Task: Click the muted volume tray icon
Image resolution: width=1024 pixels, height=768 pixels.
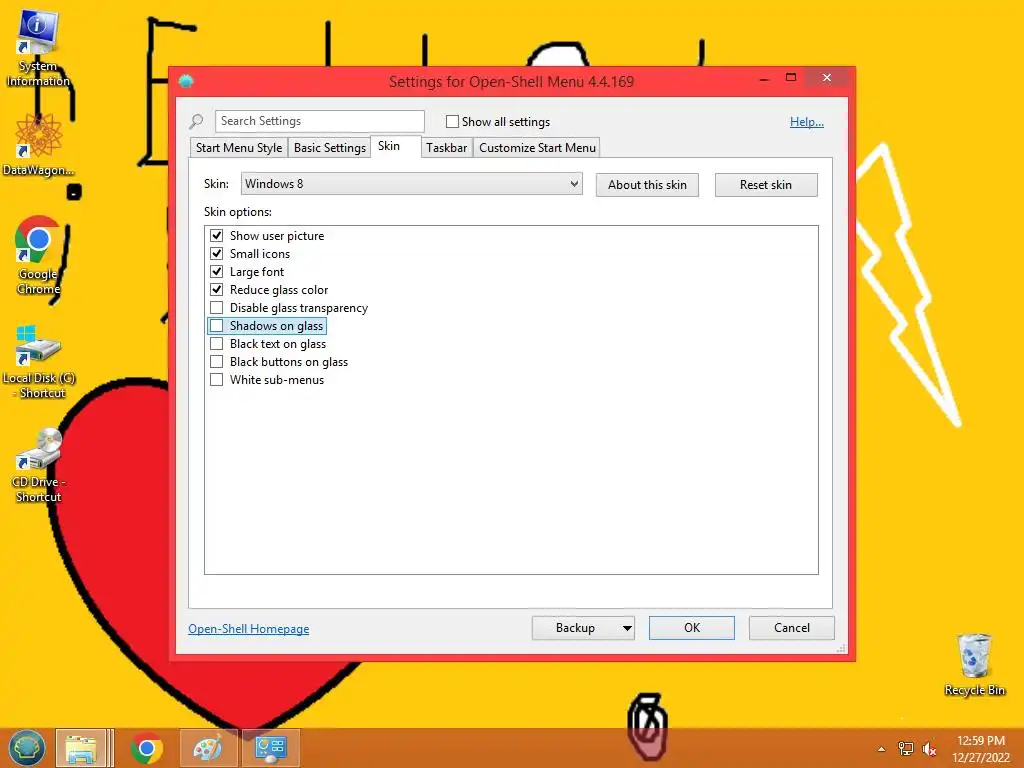Action: [x=929, y=748]
